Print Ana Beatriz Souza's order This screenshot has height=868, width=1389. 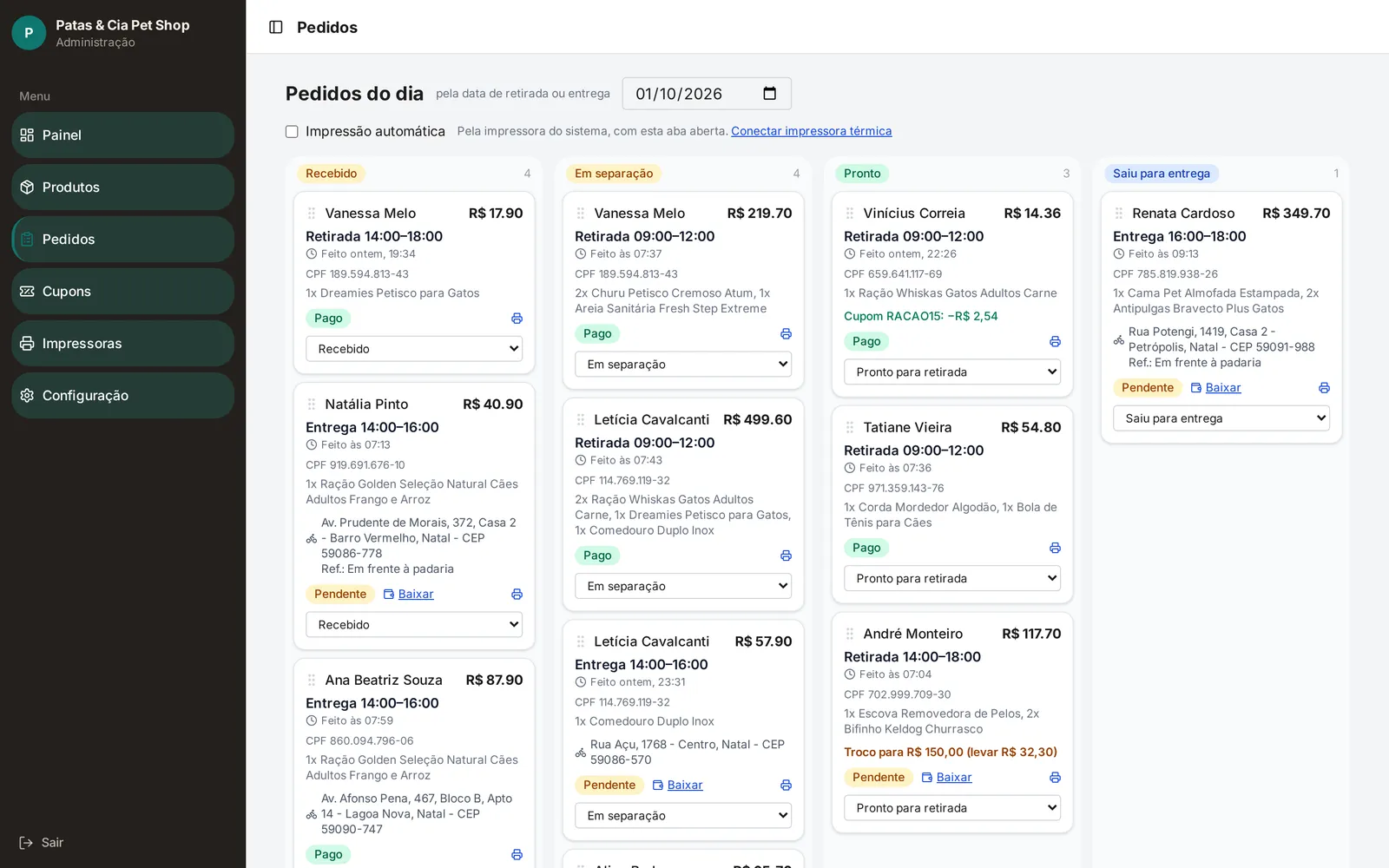click(517, 855)
